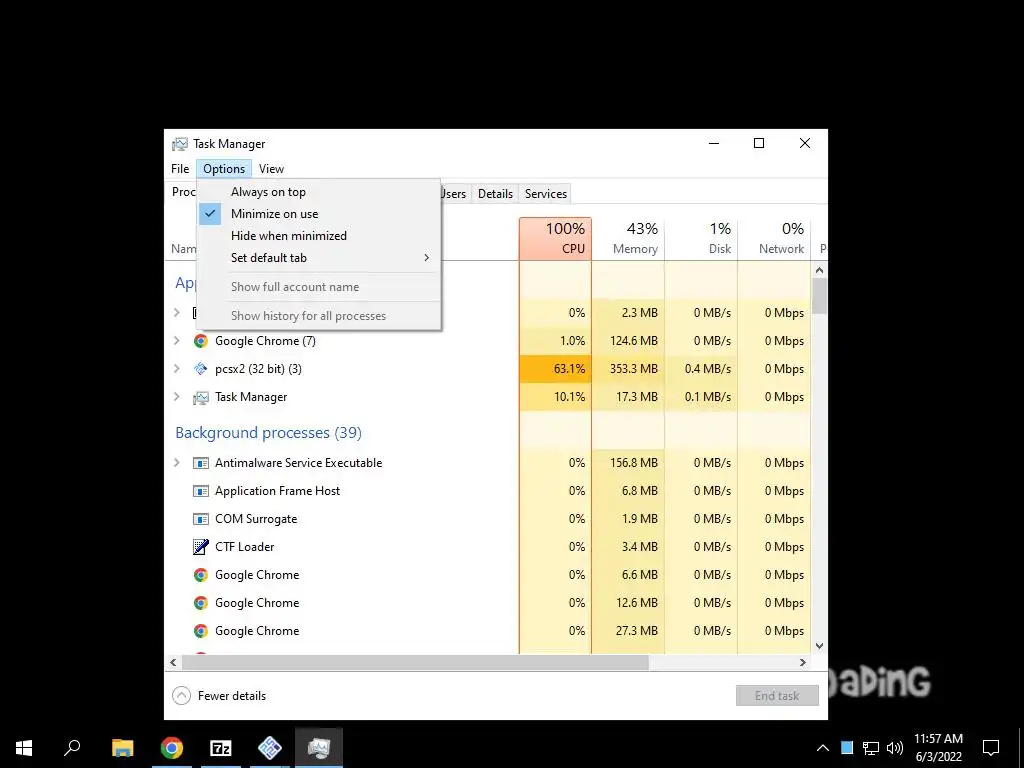This screenshot has height=768, width=1024.
Task: Click the horizontal scrollbar thumb
Action: point(415,662)
